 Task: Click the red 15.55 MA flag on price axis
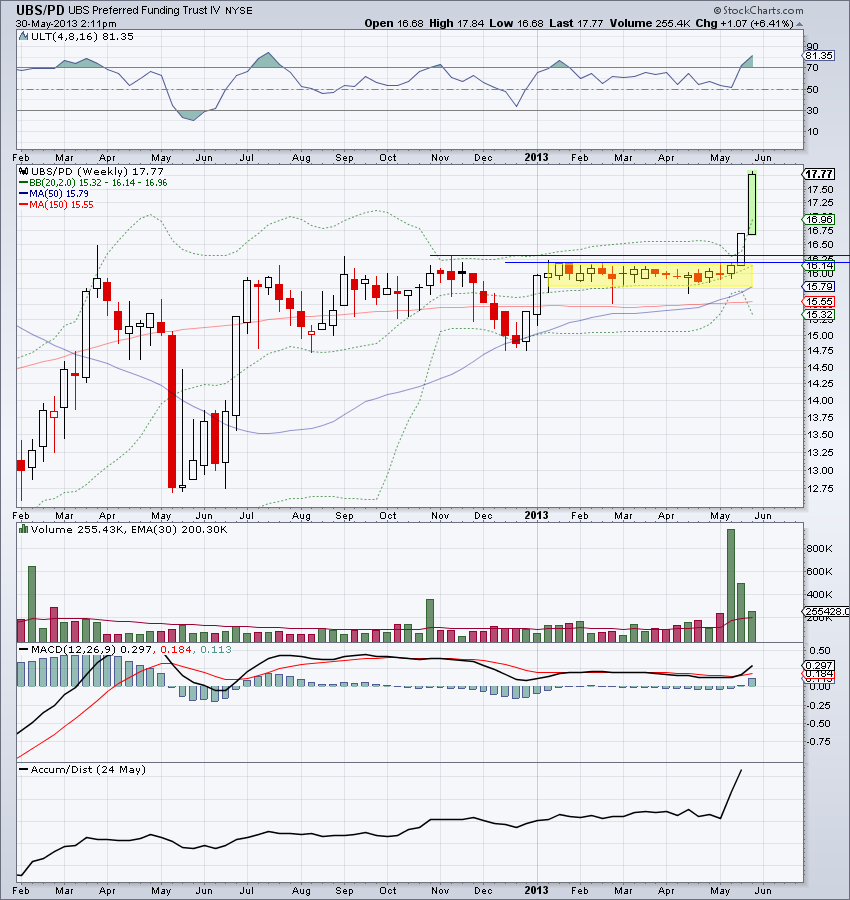[818, 301]
